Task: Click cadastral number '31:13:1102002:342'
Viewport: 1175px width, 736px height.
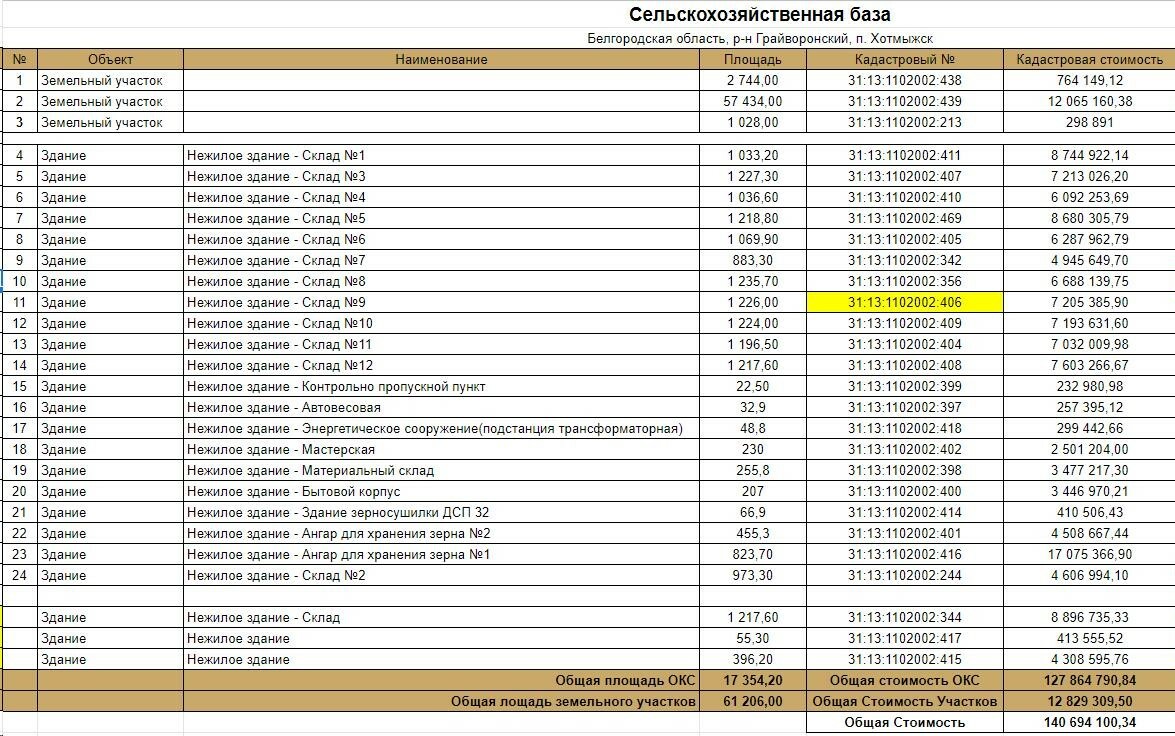Action: [904, 260]
